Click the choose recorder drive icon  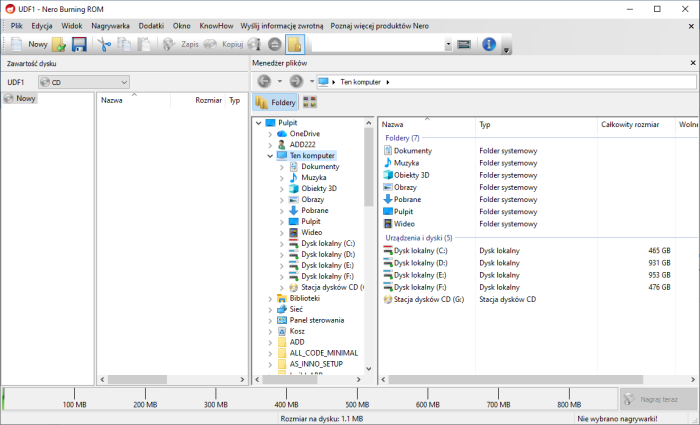[x=464, y=44]
